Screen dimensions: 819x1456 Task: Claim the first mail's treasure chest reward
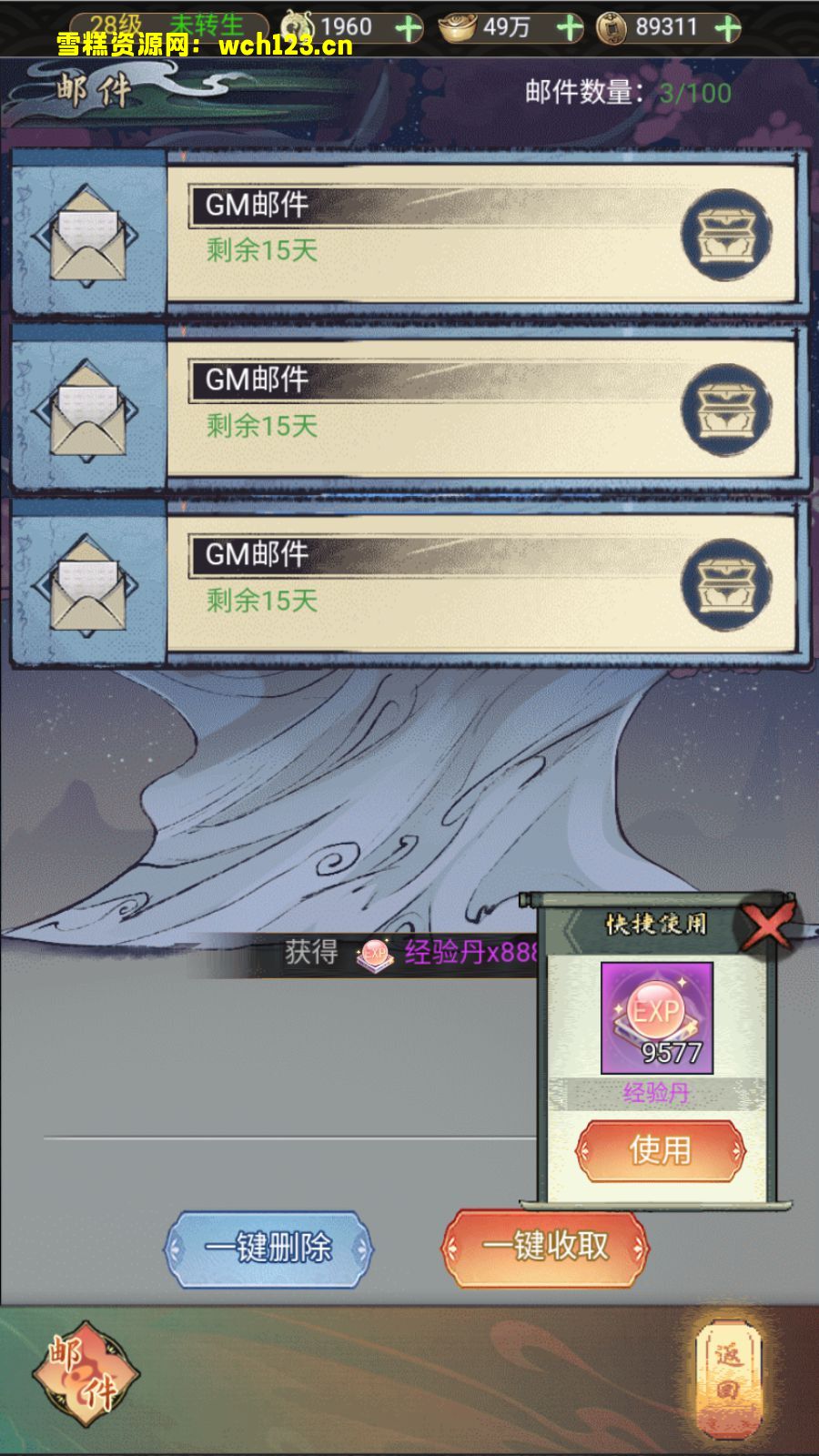726,235
